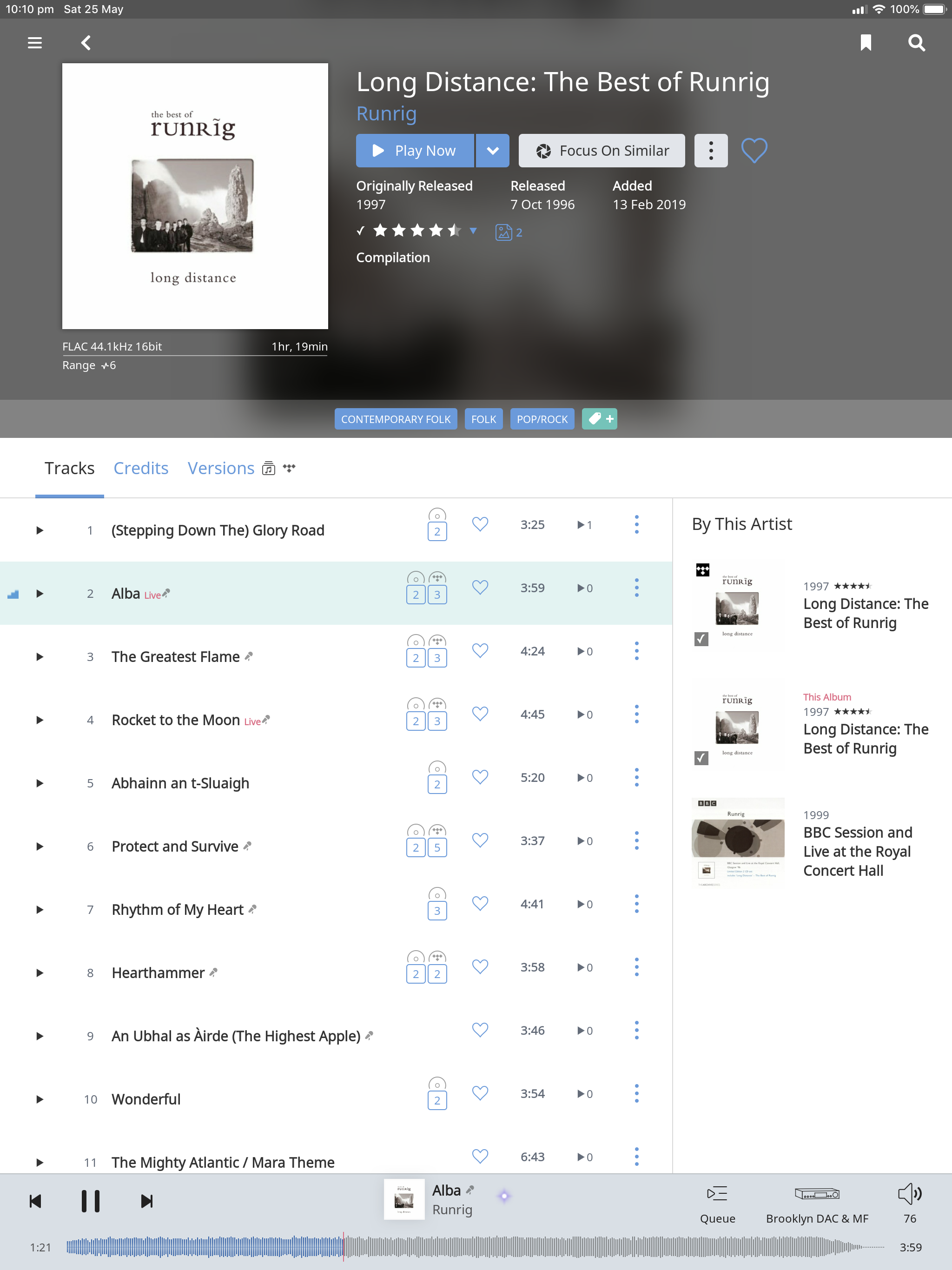Favorite track (Stepping Down The) Glory Road
The image size is (952, 1270).
click(480, 524)
